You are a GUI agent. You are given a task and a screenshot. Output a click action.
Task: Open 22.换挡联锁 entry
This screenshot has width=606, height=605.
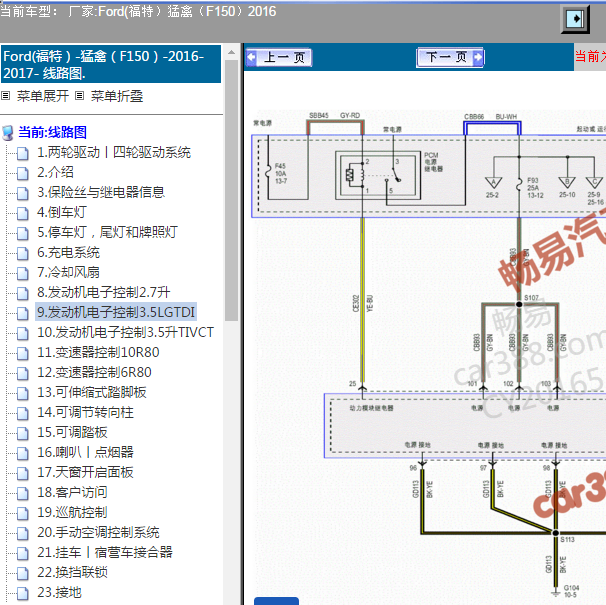tap(72, 573)
